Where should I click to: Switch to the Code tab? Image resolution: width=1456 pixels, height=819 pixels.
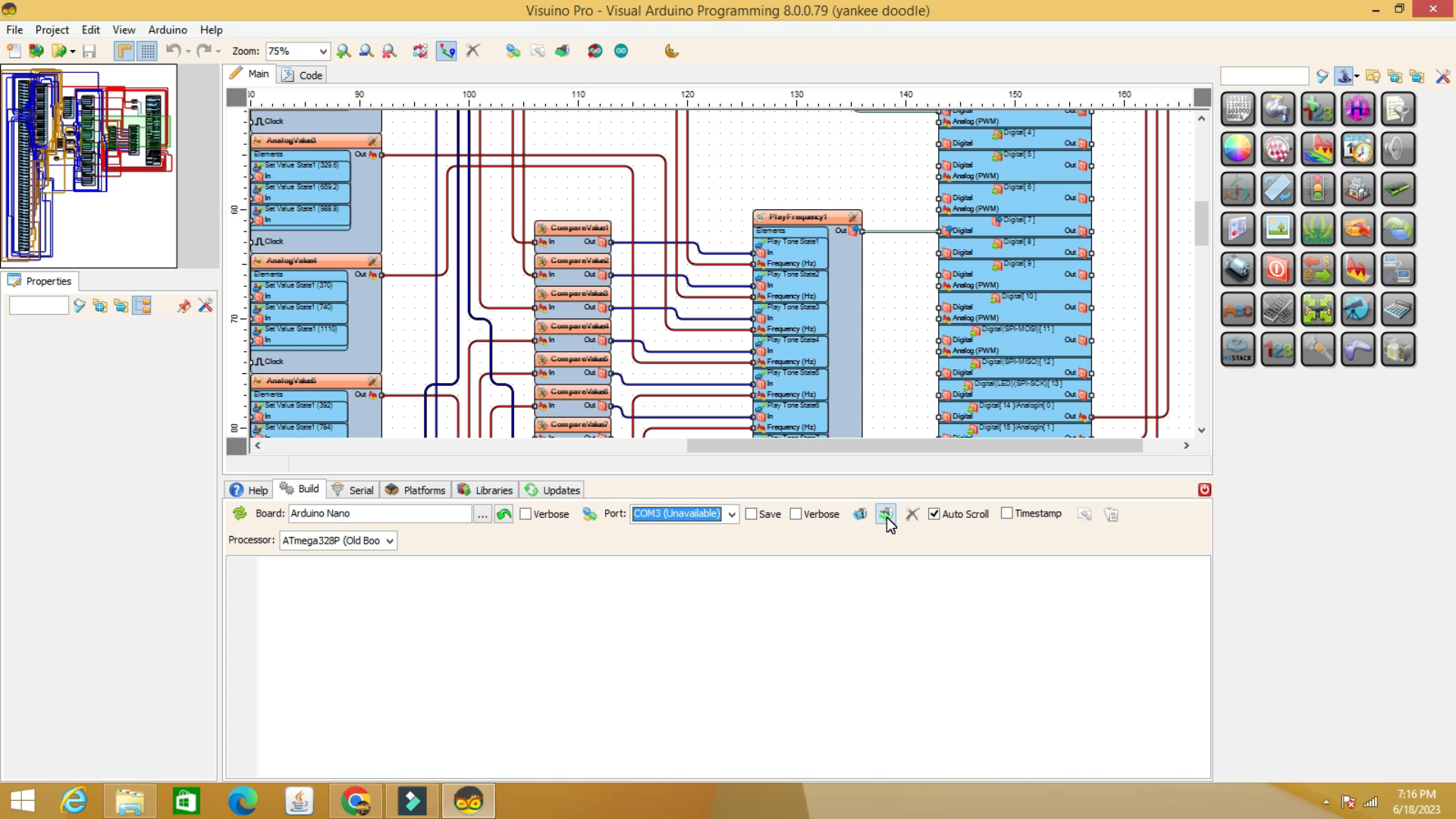(303, 75)
